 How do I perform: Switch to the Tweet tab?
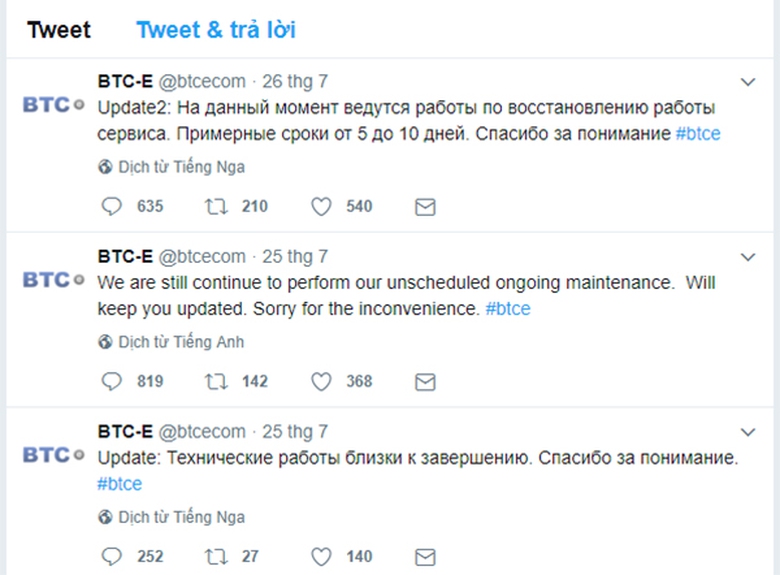tap(59, 30)
